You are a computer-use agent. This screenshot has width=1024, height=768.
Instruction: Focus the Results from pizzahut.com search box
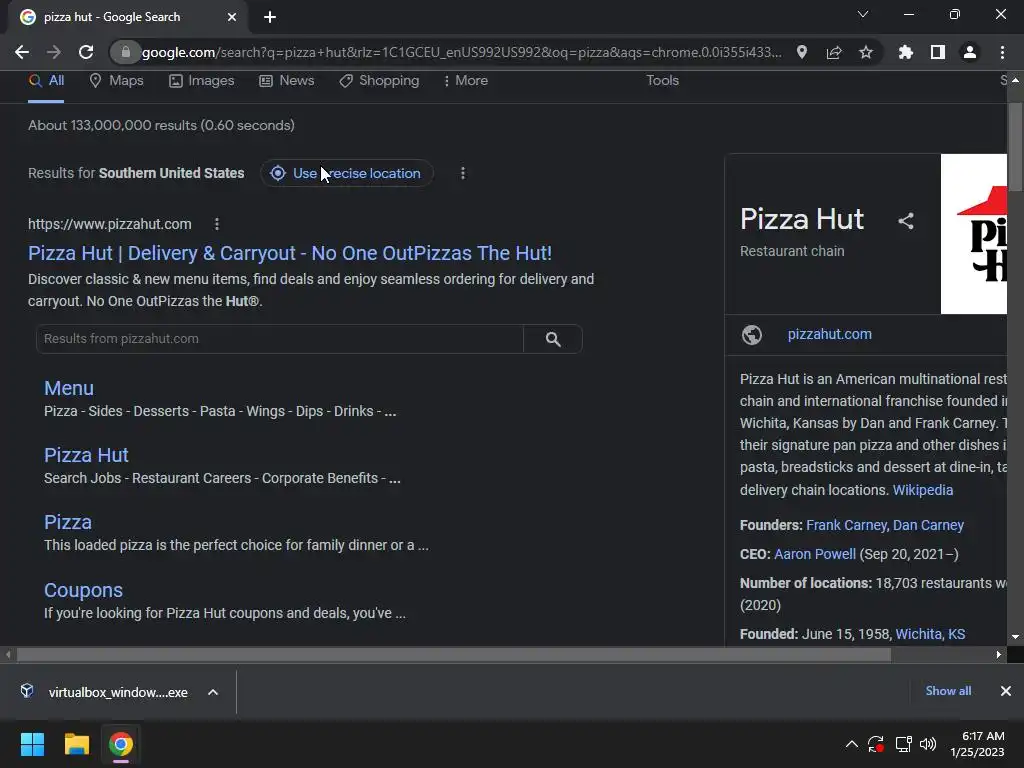click(280, 339)
